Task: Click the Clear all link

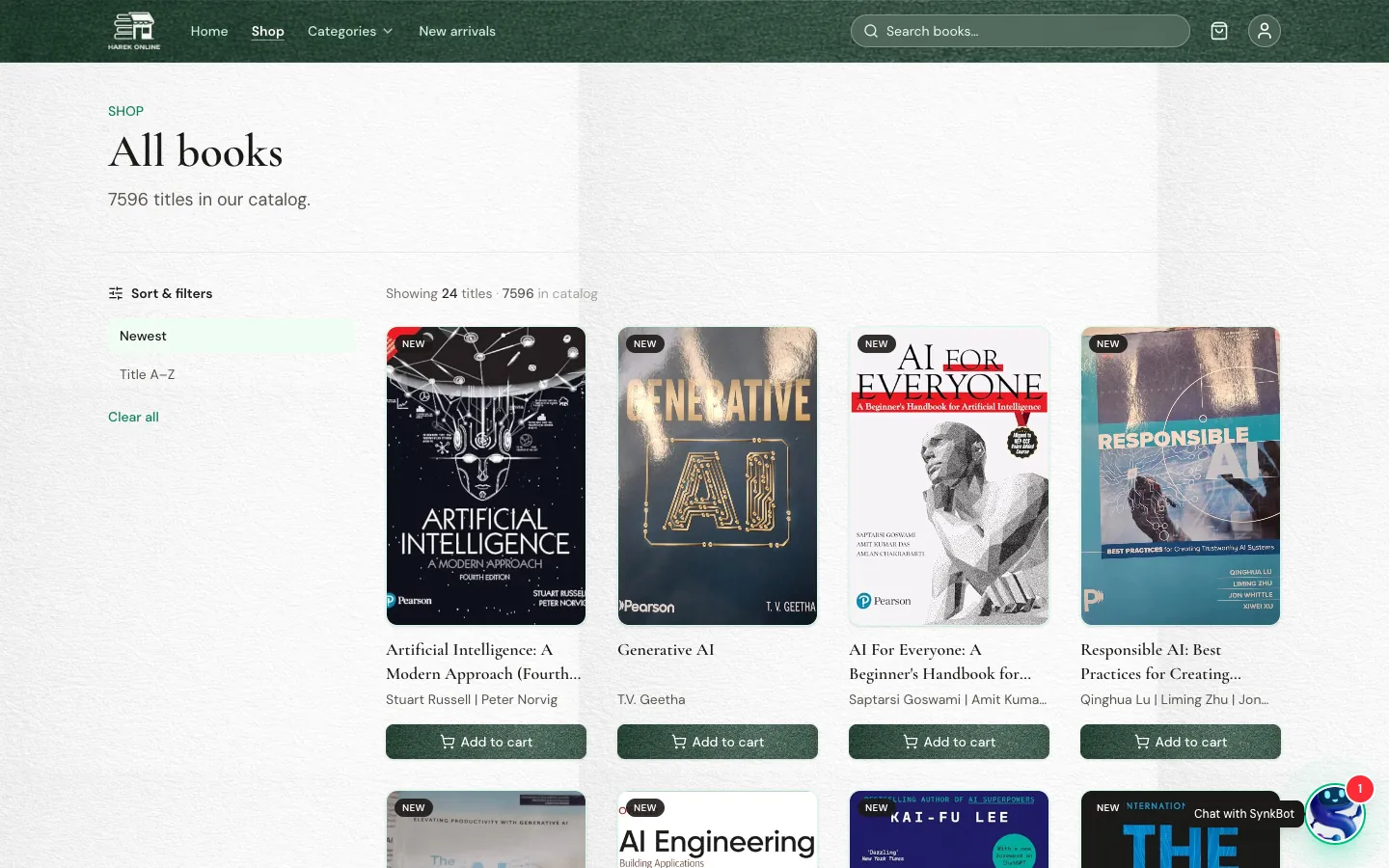Action: (133, 417)
